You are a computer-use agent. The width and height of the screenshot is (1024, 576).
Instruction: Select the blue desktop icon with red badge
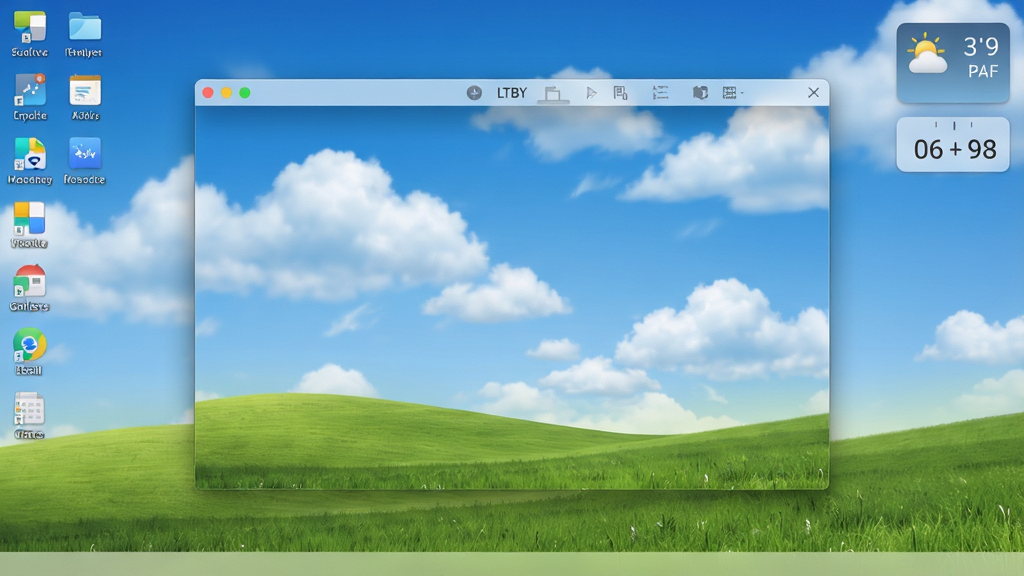tap(30, 90)
